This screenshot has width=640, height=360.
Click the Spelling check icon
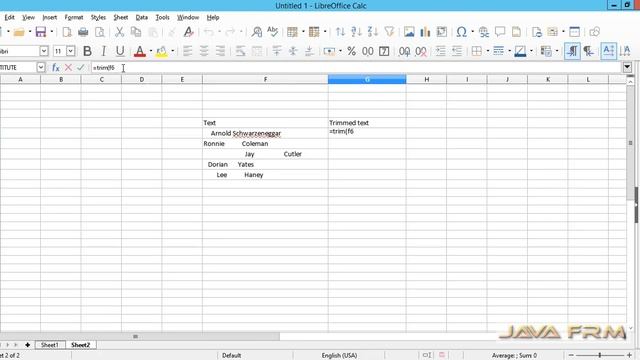(272, 32)
